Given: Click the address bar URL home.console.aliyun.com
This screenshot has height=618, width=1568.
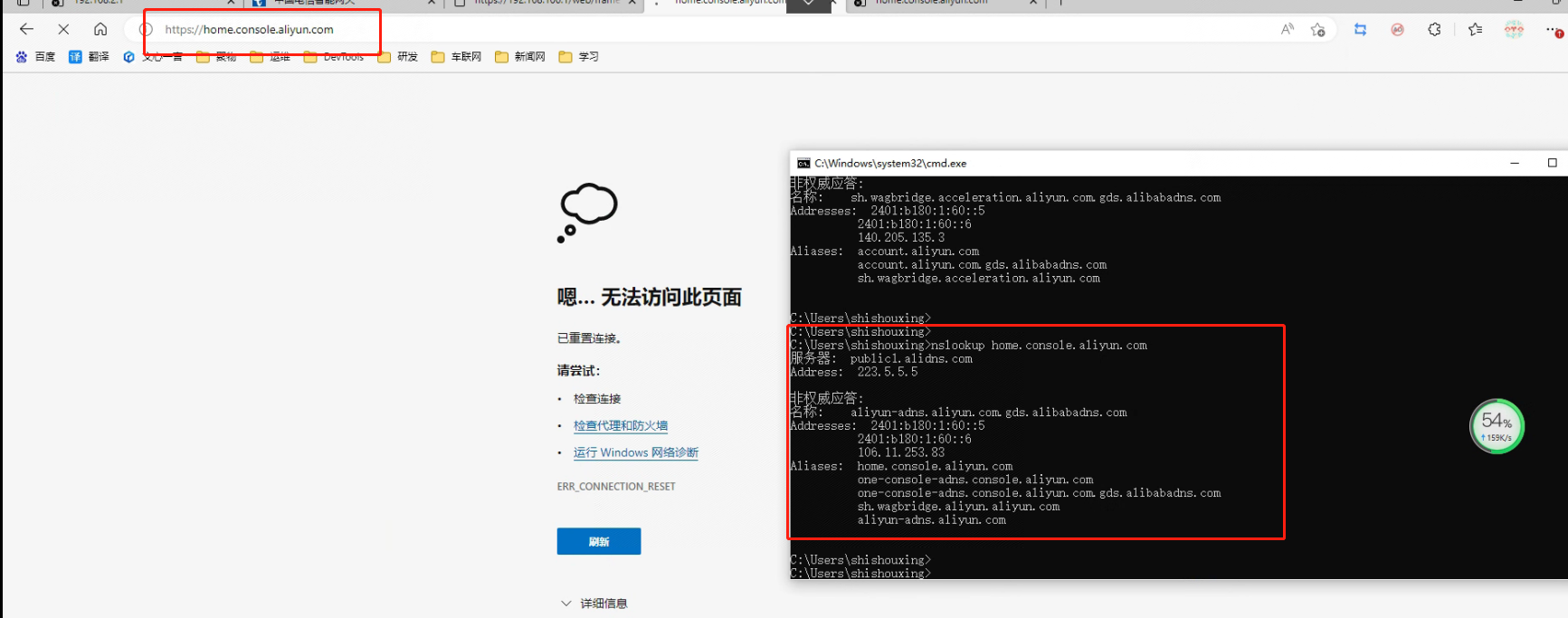Looking at the screenshot, I should pos(249,29).
